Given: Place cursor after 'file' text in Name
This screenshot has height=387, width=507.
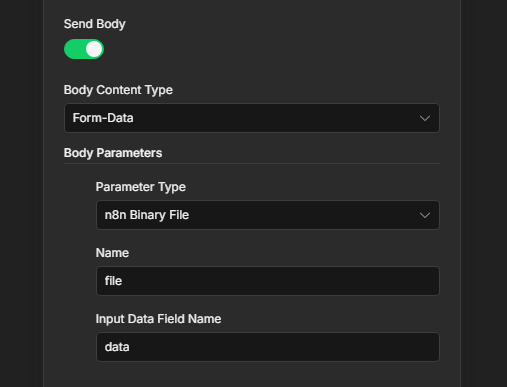Looking at the screenshot, I should 123,281.
